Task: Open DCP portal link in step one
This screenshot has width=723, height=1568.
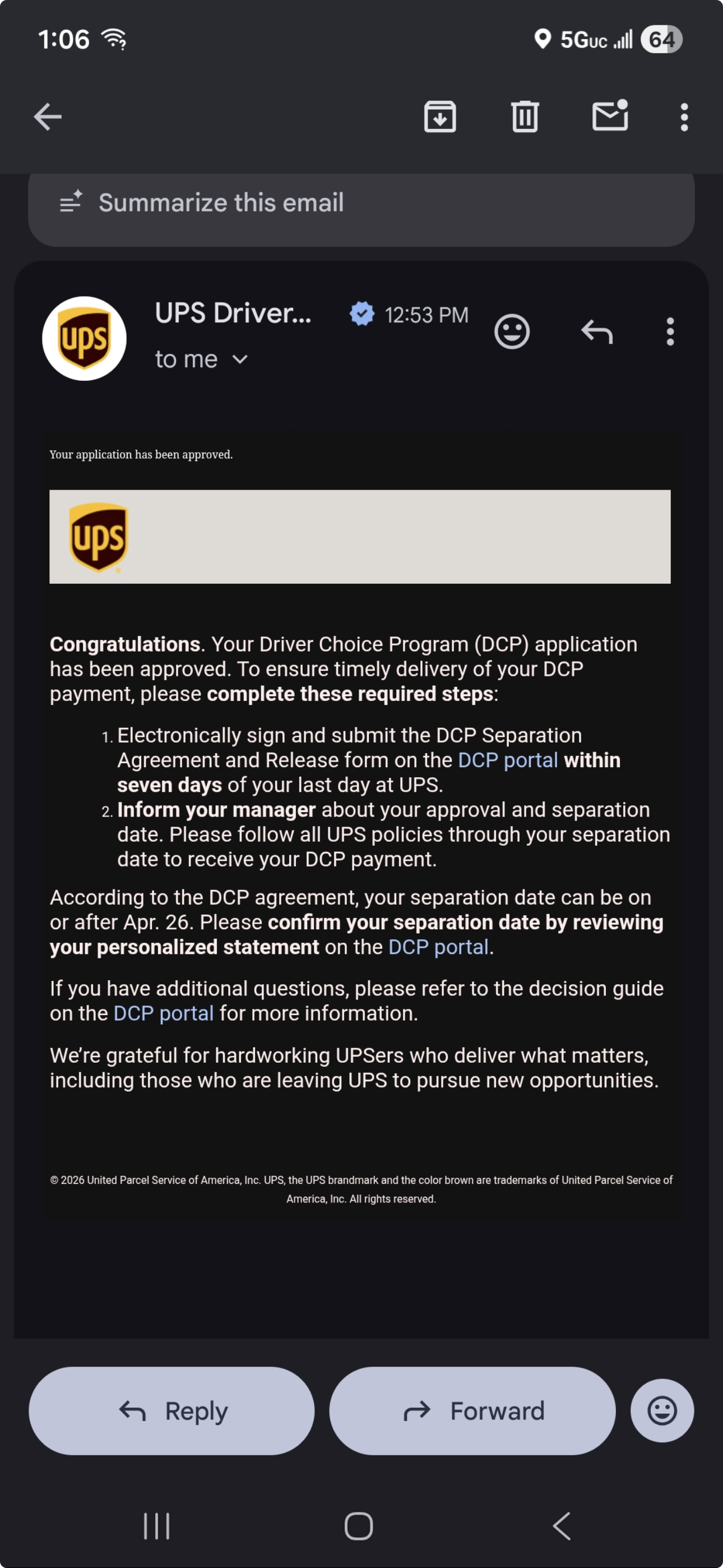Action: [x=508, y=760]
